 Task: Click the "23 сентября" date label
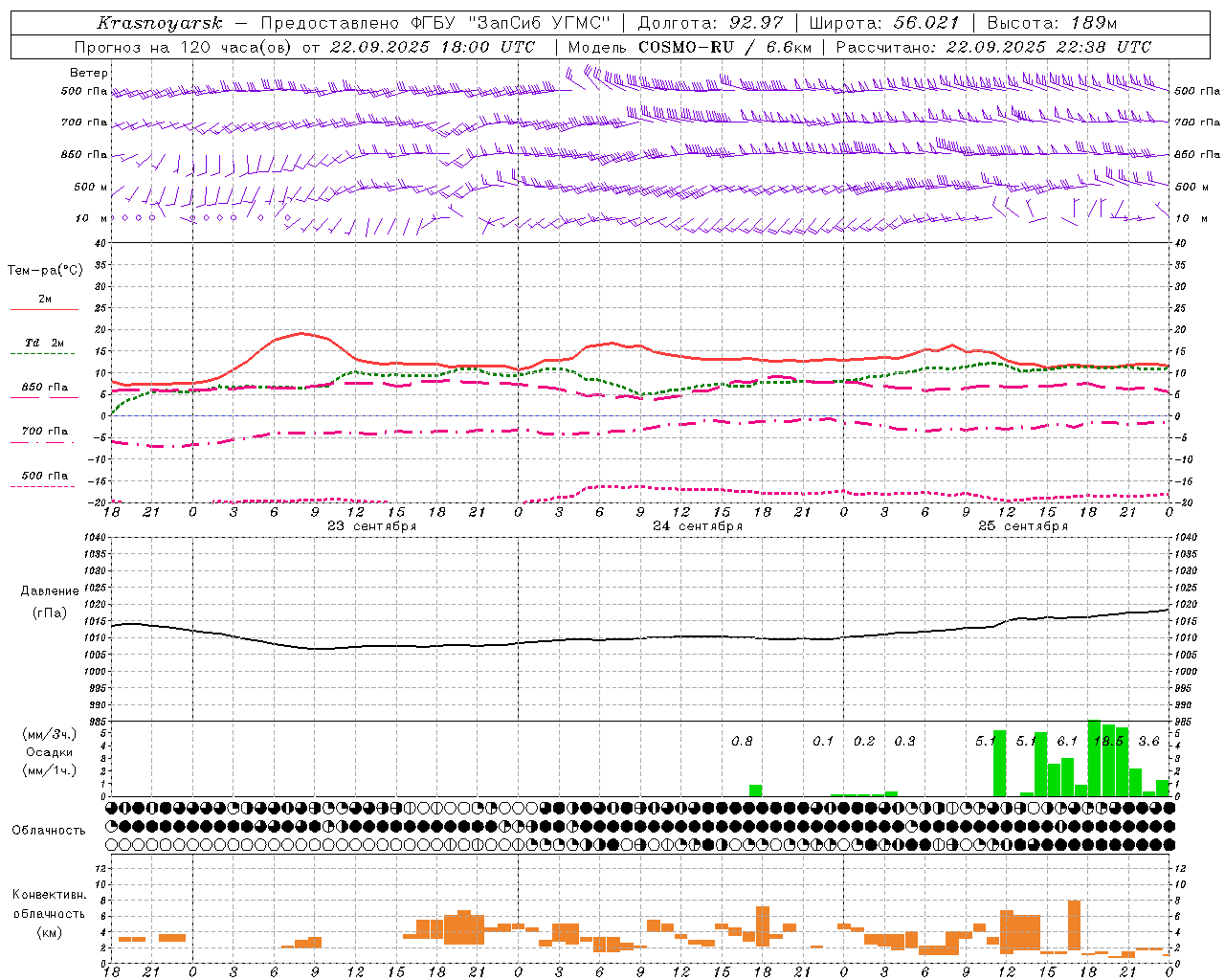coord(371,526)
